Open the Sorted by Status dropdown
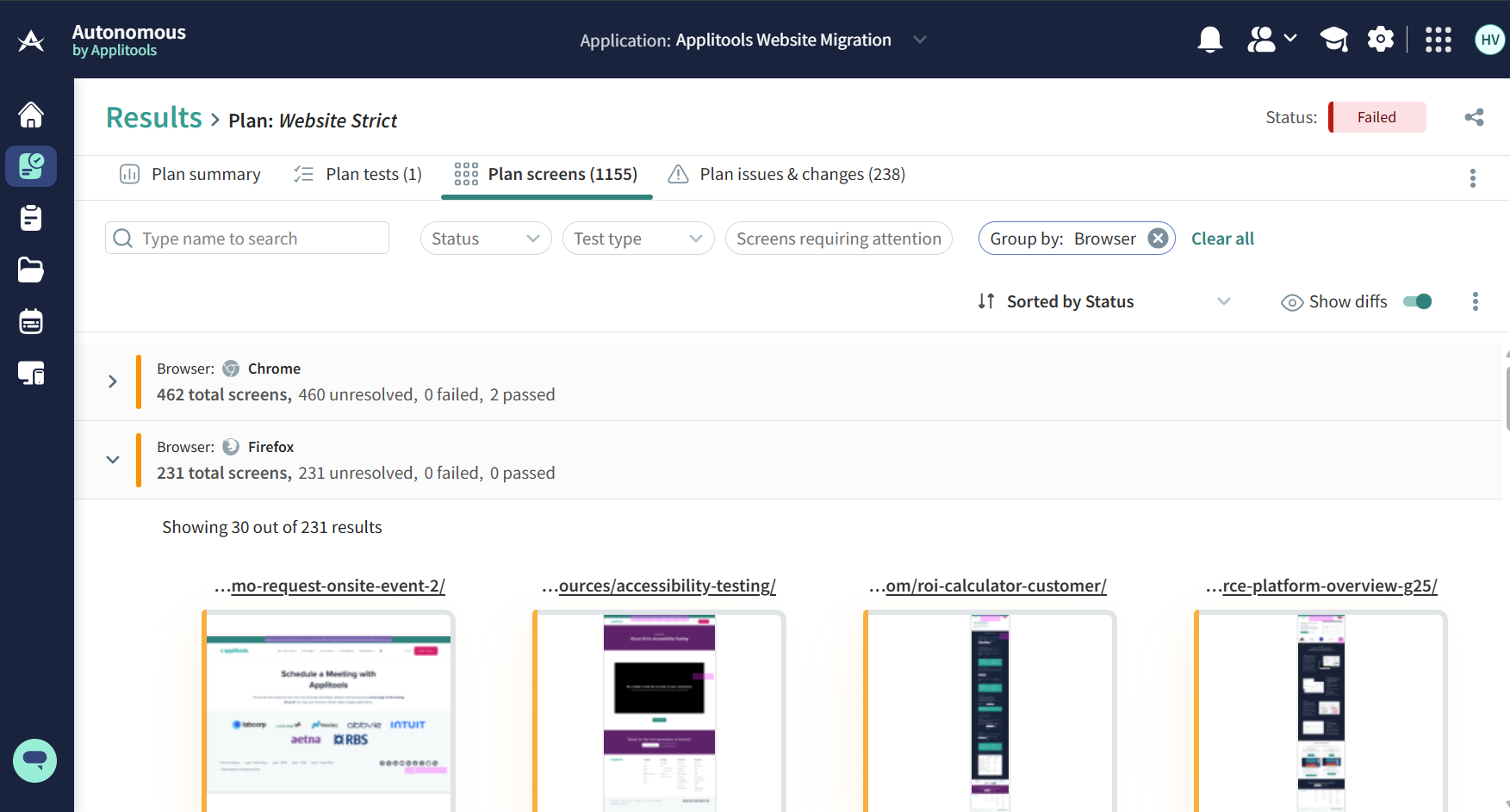 (1104, 301)
